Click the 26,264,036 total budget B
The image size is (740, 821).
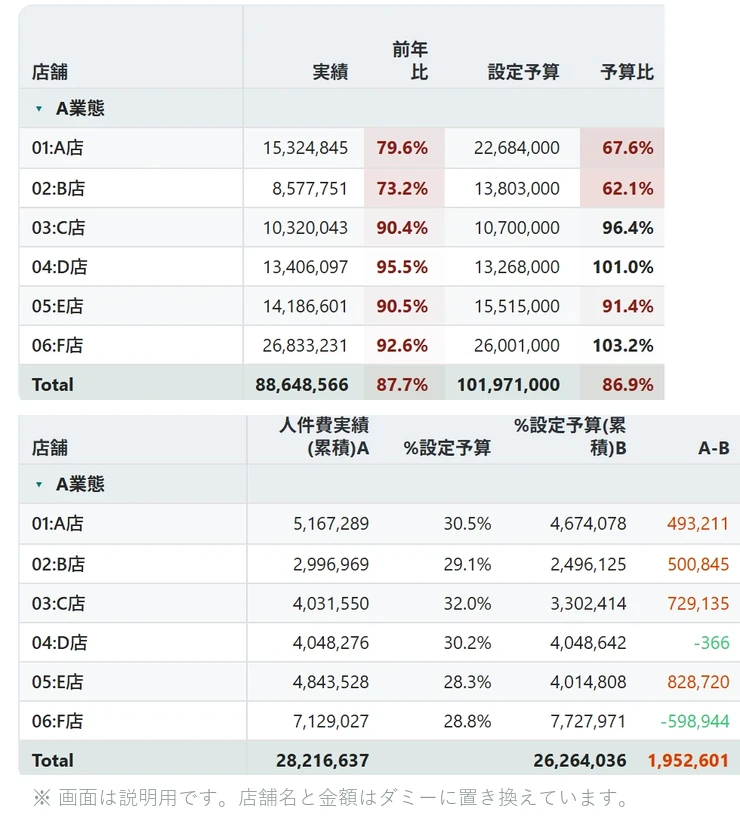[x=580, y=761]
